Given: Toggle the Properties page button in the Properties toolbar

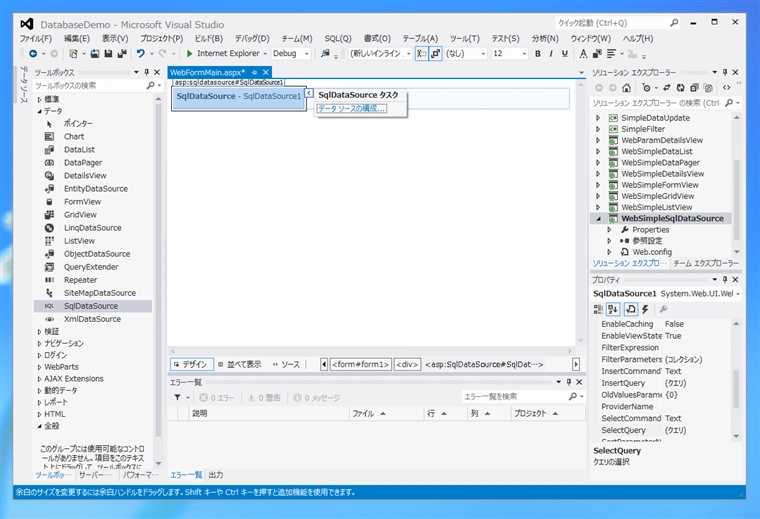Looking at the screenshot, I should click(x=631, y=309).
